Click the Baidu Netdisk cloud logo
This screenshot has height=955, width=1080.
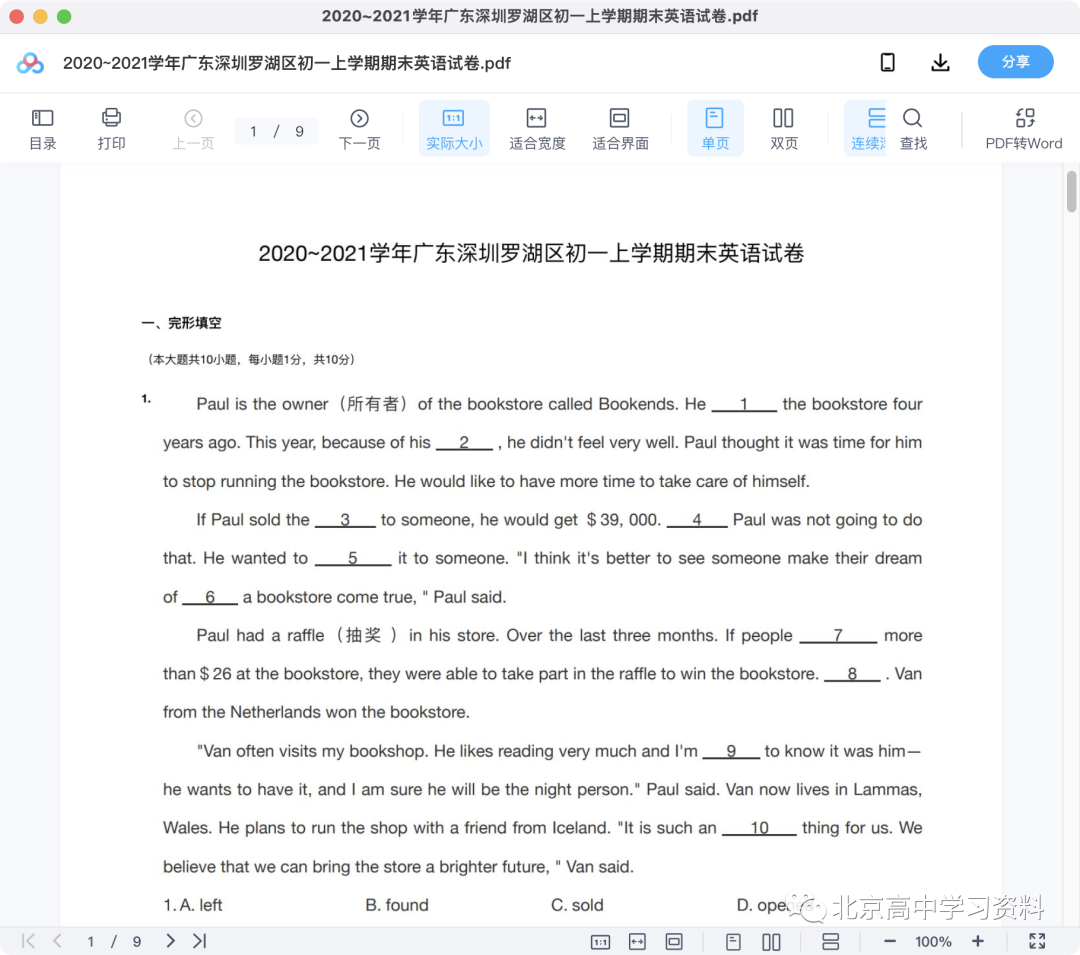[x=30, y=63]
